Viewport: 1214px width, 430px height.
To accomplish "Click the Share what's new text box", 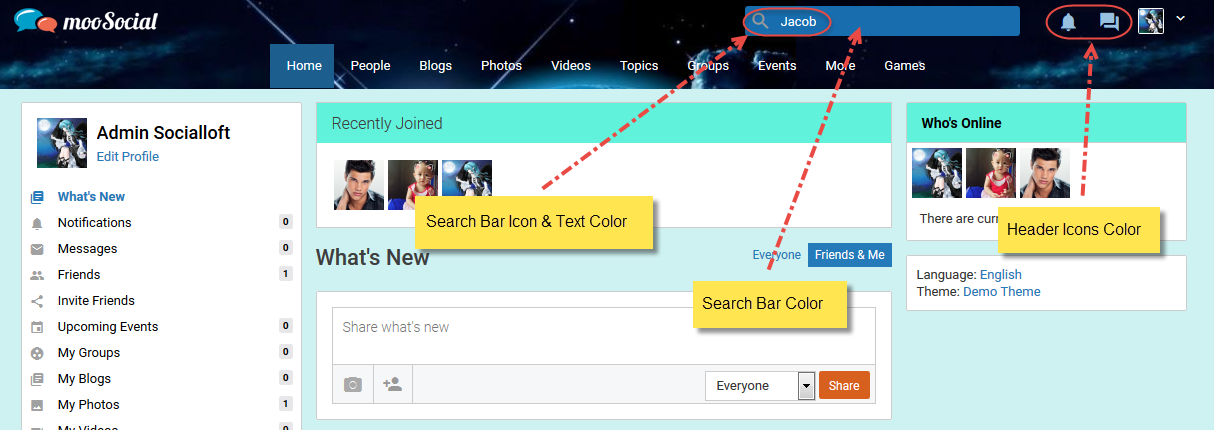I will [x=604, y=336].
